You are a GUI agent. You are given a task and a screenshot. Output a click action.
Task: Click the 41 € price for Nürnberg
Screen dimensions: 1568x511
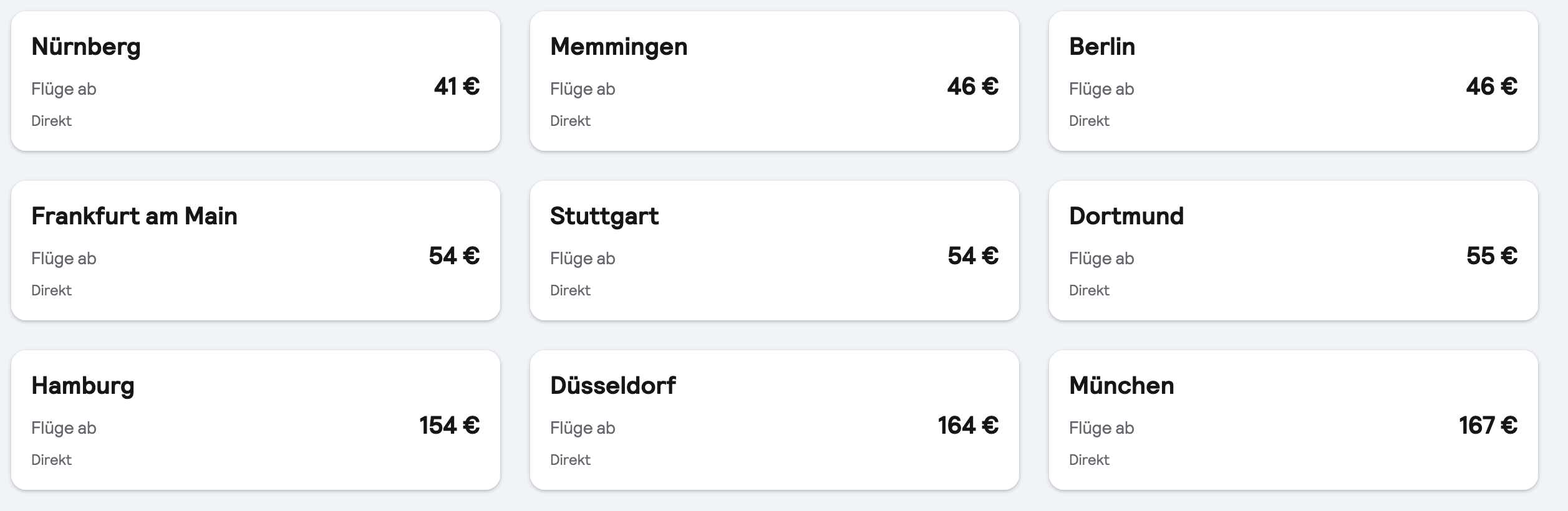[457, 87]
